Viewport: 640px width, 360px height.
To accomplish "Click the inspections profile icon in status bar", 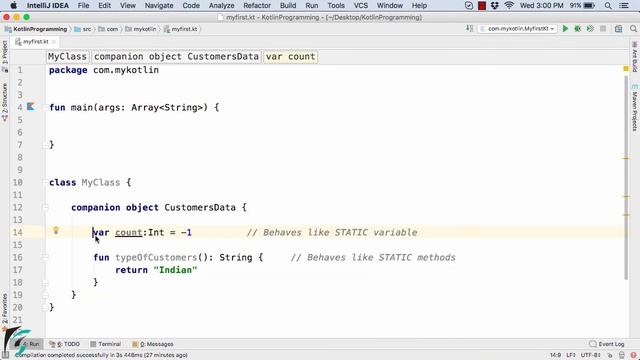I will pyautogui.click(x=622, y=355).
